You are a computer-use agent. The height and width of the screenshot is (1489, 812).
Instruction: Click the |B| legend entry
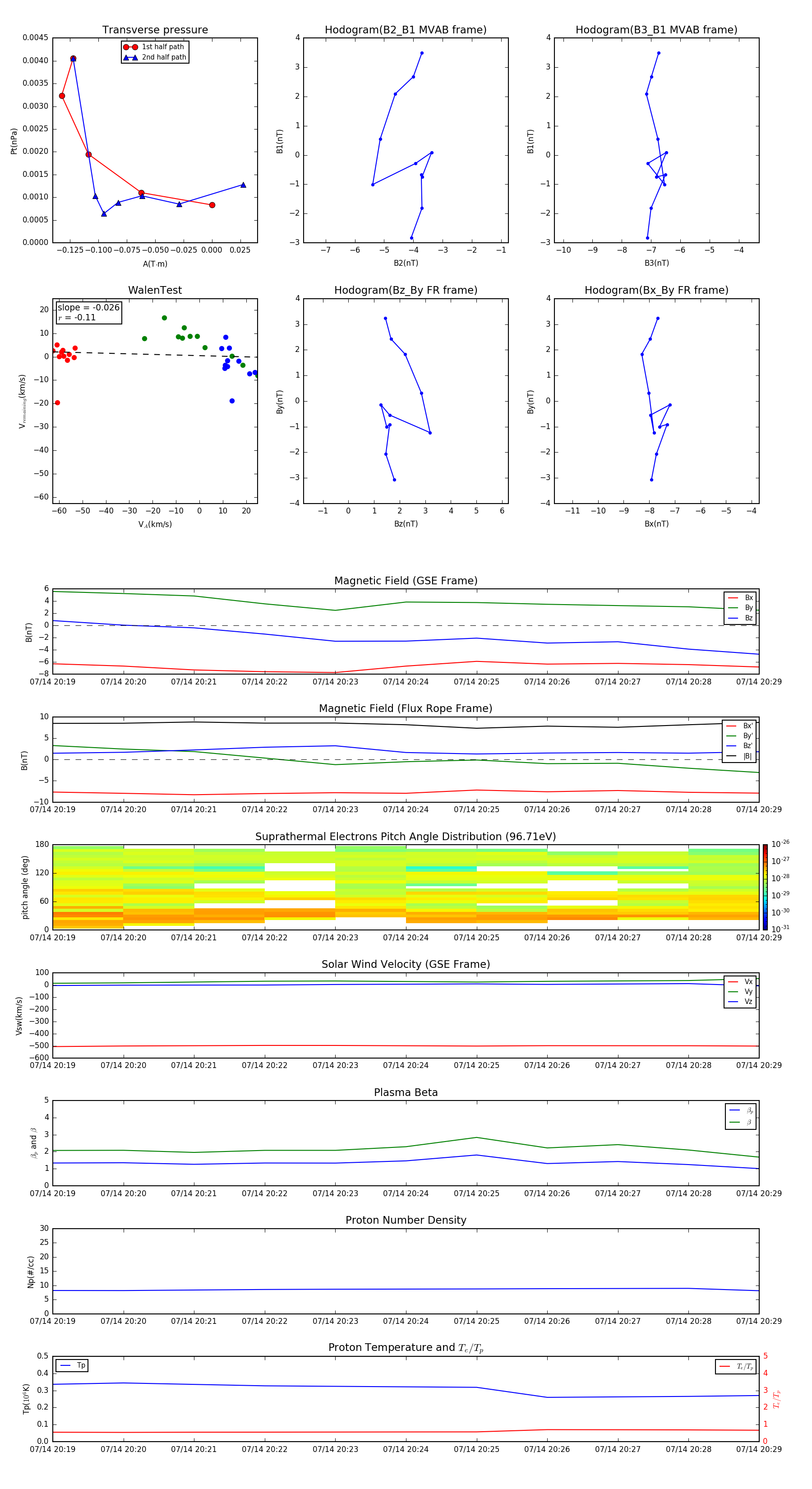pyautogui.click(x=740, y=756)
